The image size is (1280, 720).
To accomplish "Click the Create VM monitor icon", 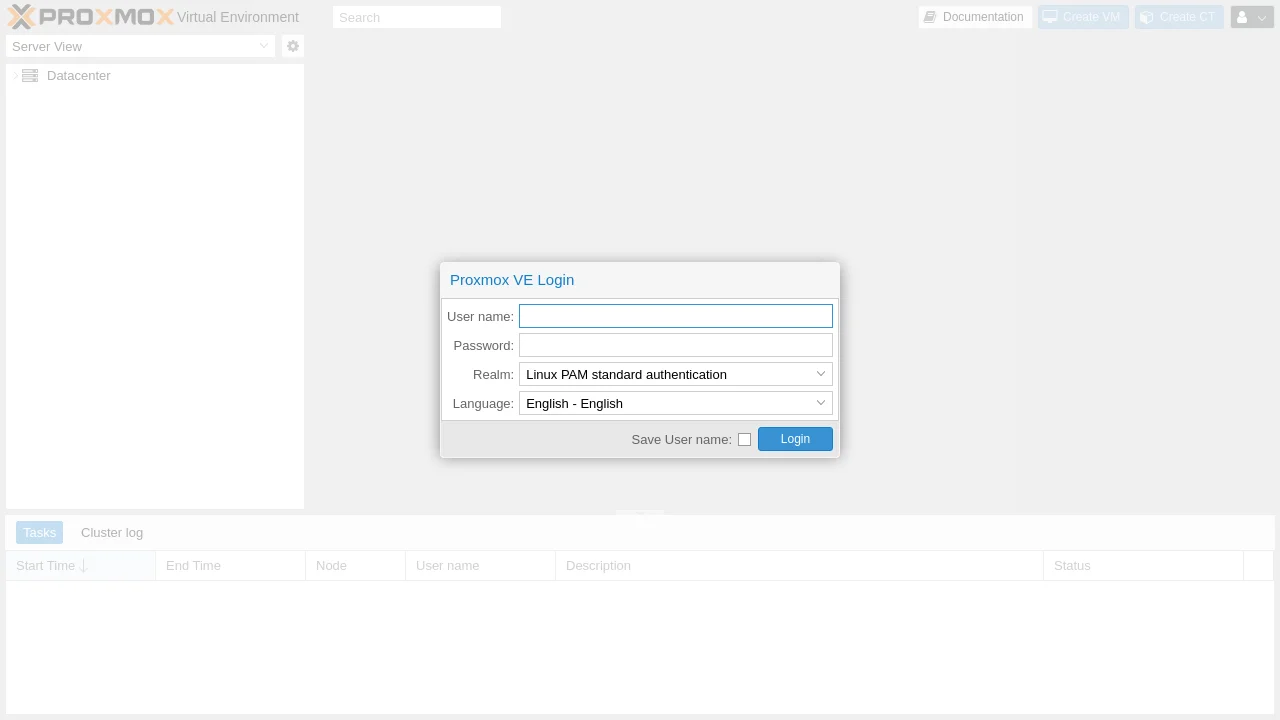I will 1050,17.
